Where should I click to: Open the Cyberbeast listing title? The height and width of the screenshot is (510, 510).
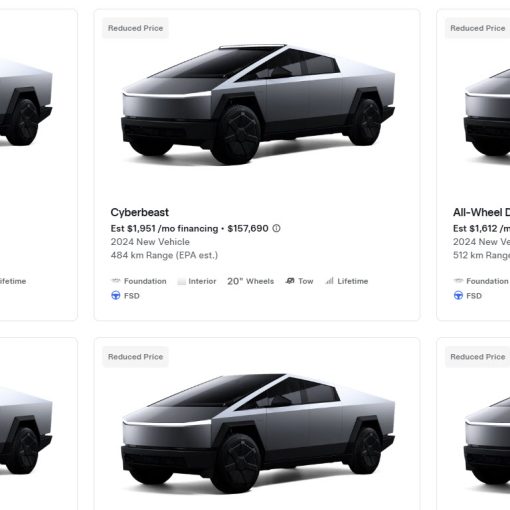point(140,212)
